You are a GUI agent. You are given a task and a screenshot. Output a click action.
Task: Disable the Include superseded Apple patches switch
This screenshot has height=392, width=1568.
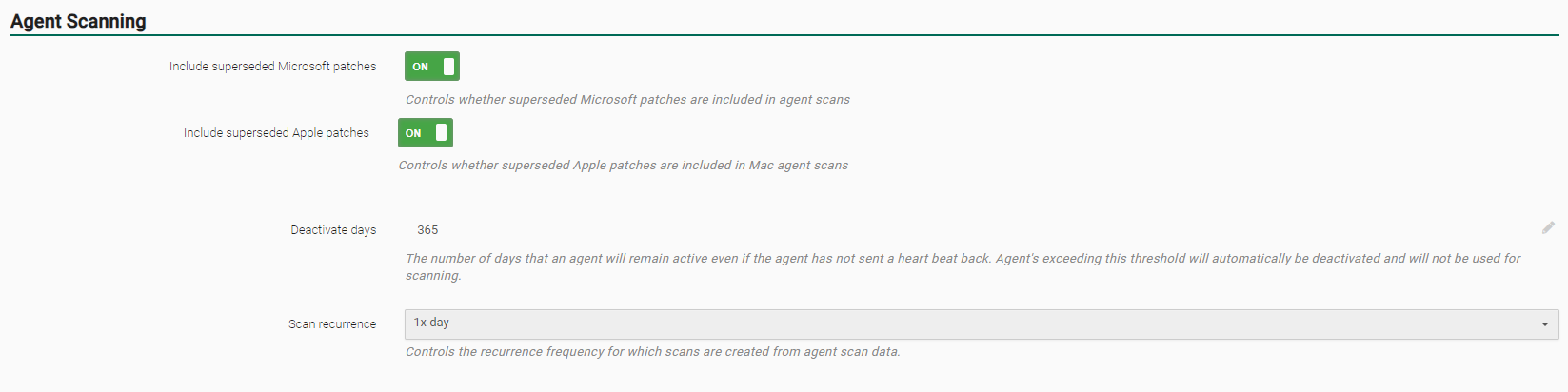(426, 133)
